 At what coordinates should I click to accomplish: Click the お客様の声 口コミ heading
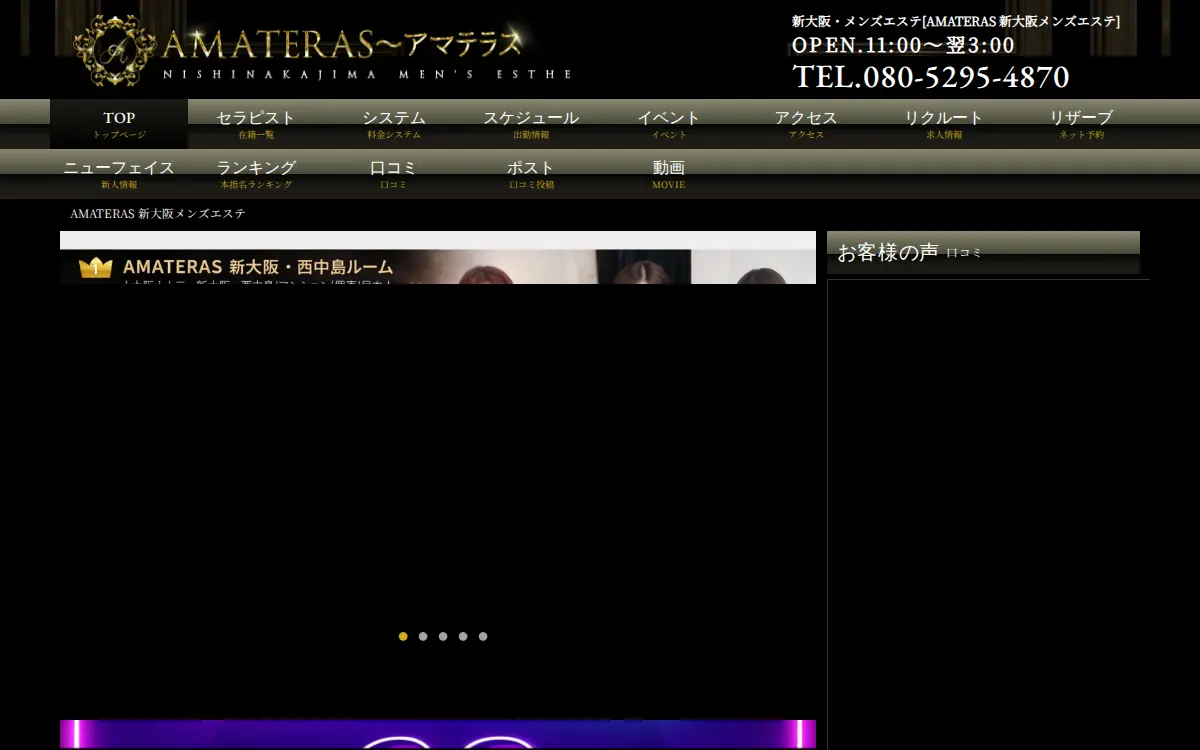coord(983,253)
